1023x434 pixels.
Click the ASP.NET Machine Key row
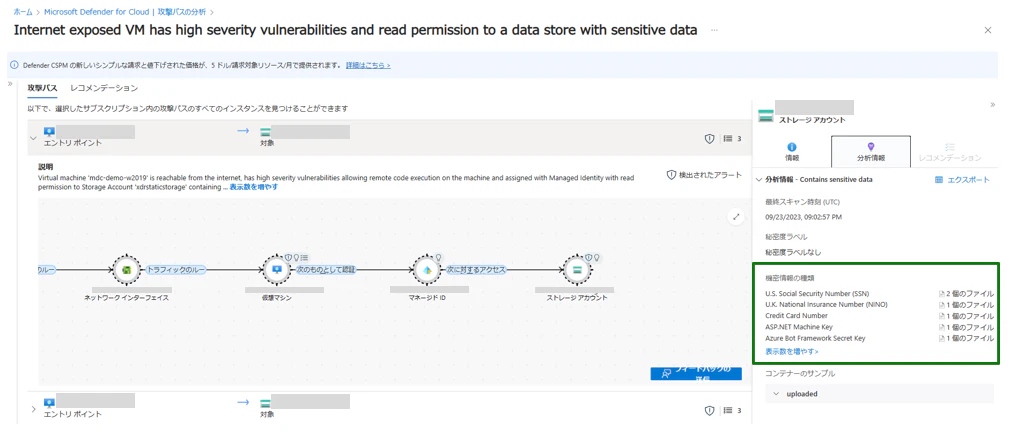879,327
